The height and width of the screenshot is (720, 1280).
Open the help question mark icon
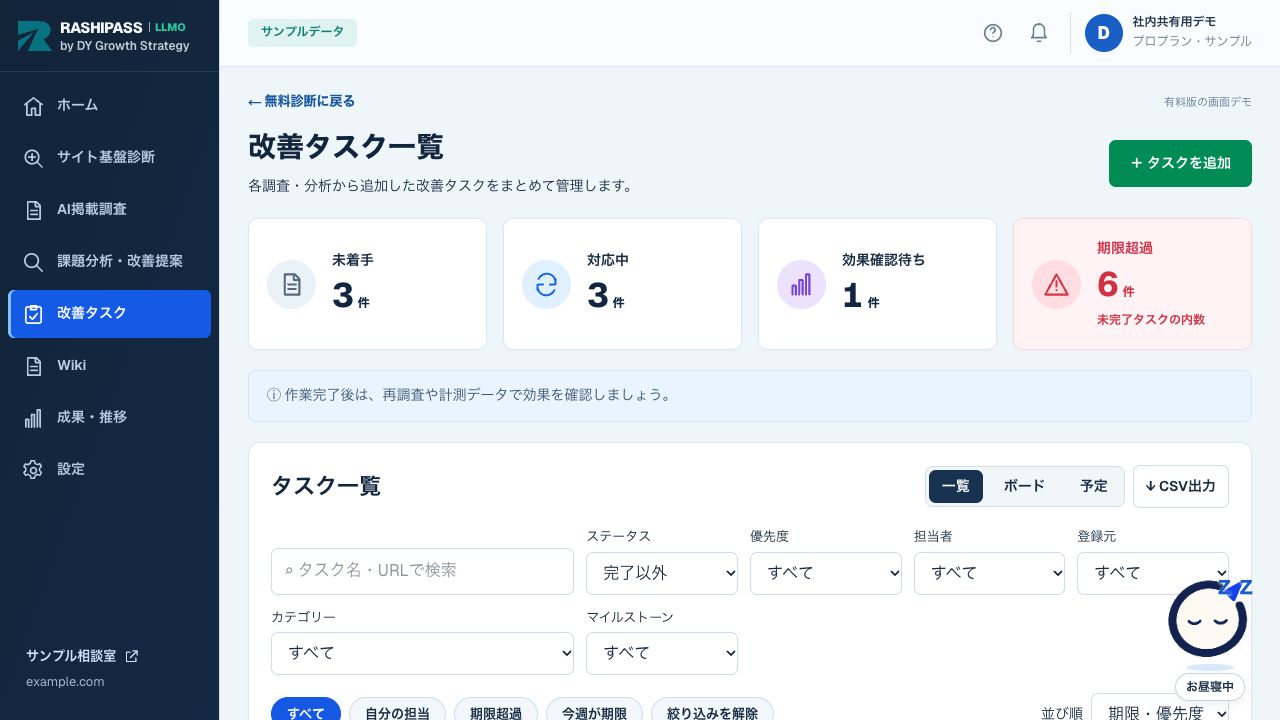[x=993, y=33]
